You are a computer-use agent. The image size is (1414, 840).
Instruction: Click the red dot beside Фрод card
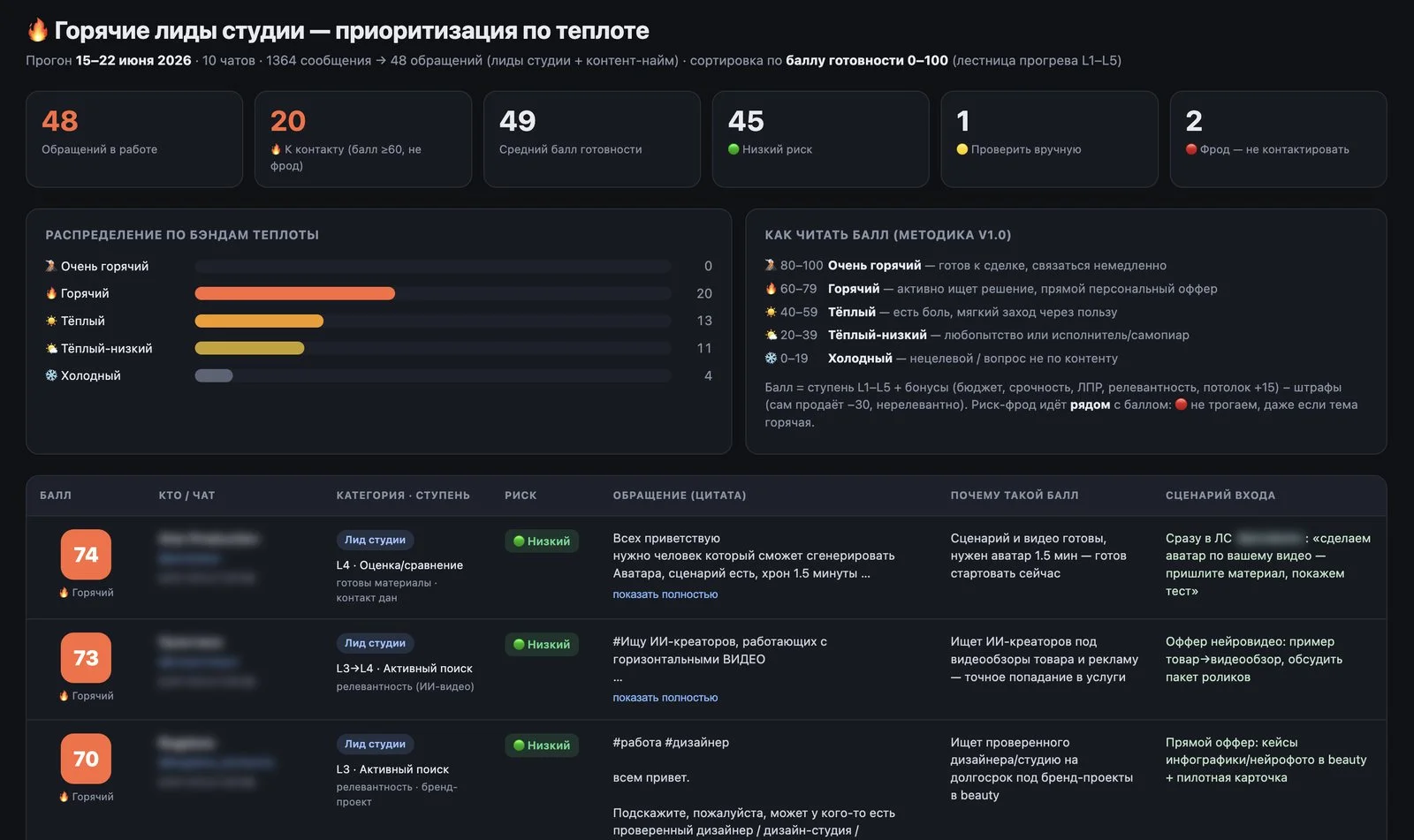[x=1191, y=149]
